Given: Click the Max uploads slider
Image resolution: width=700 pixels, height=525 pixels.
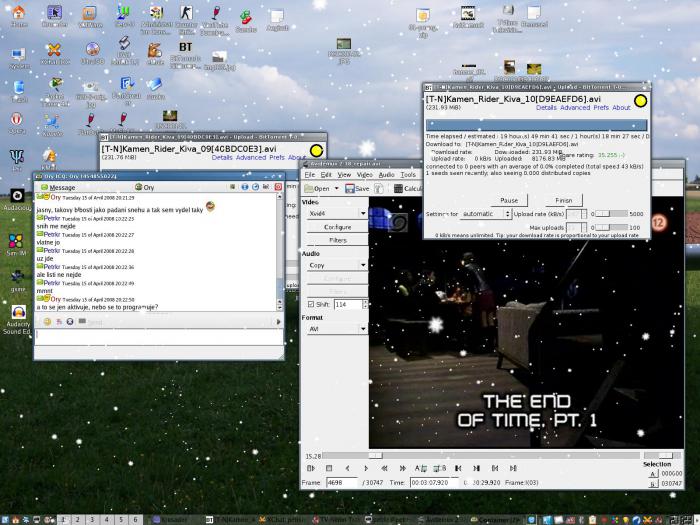Looking at the screenshot, I should 612,227.
